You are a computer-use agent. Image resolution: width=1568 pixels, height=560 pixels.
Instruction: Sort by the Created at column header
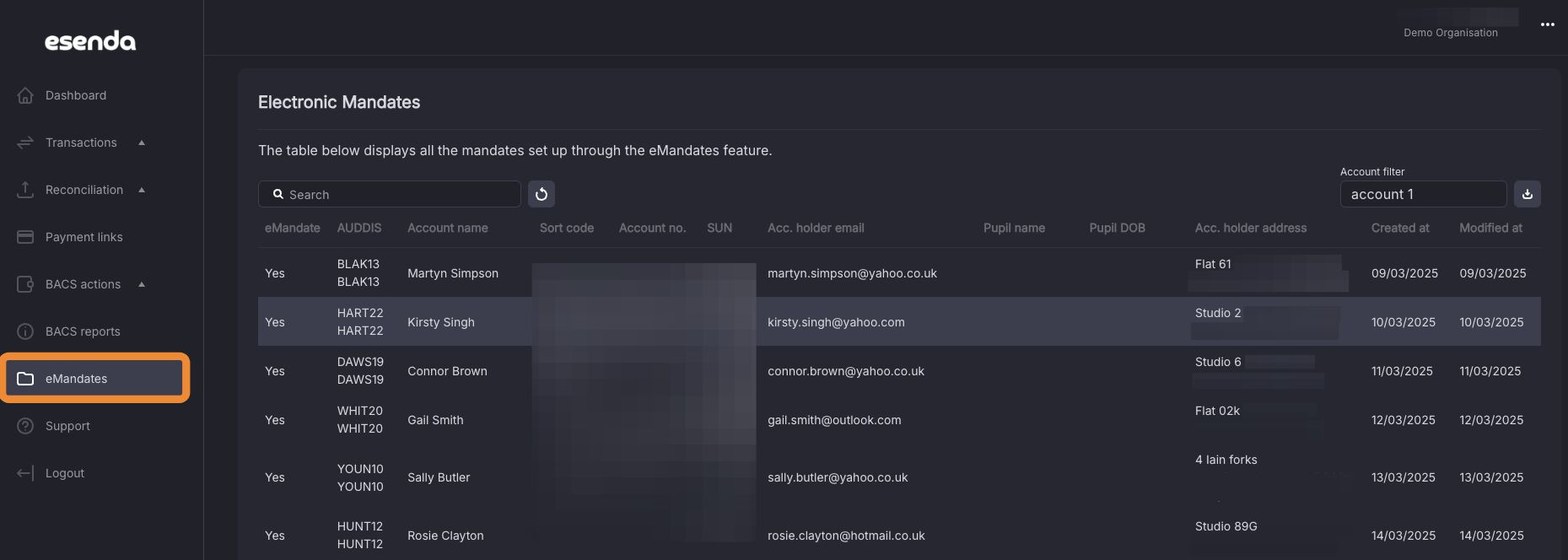tap(1400, 228)
